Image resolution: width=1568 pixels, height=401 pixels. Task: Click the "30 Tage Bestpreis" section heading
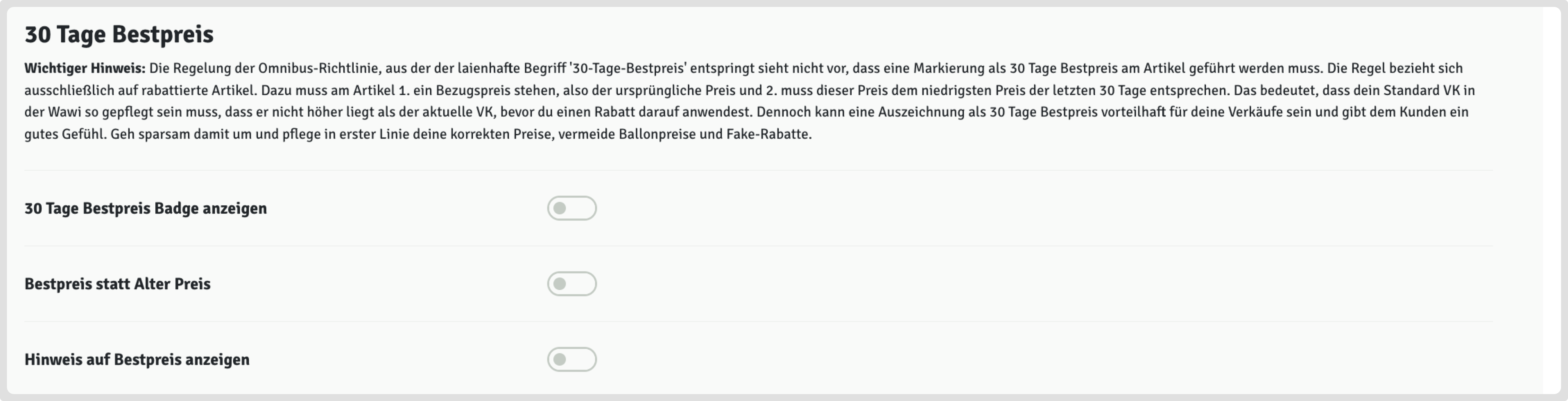click(119, 34)
